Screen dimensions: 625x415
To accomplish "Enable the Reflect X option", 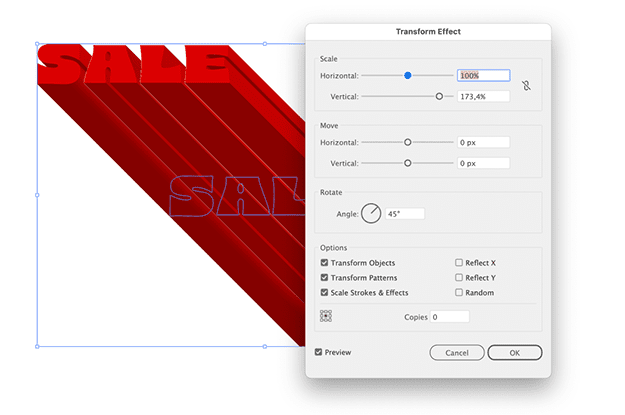I will point(459,262).
